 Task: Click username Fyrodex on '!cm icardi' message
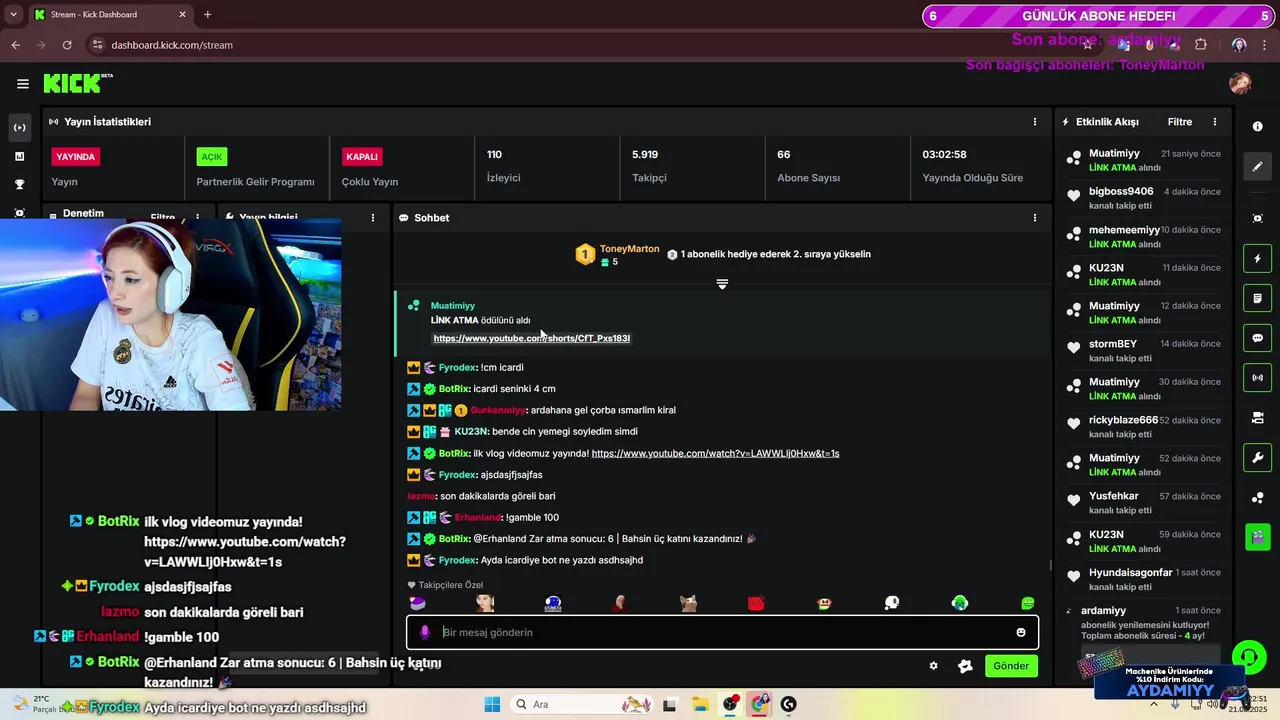pyautogui.click(x=458, y=367)
